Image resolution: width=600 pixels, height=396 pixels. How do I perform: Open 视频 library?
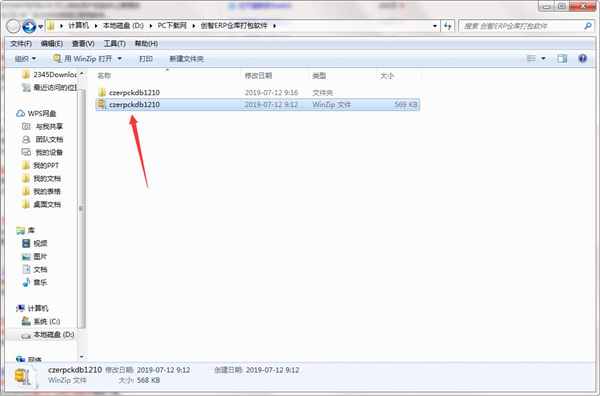[x=35, y=243]
